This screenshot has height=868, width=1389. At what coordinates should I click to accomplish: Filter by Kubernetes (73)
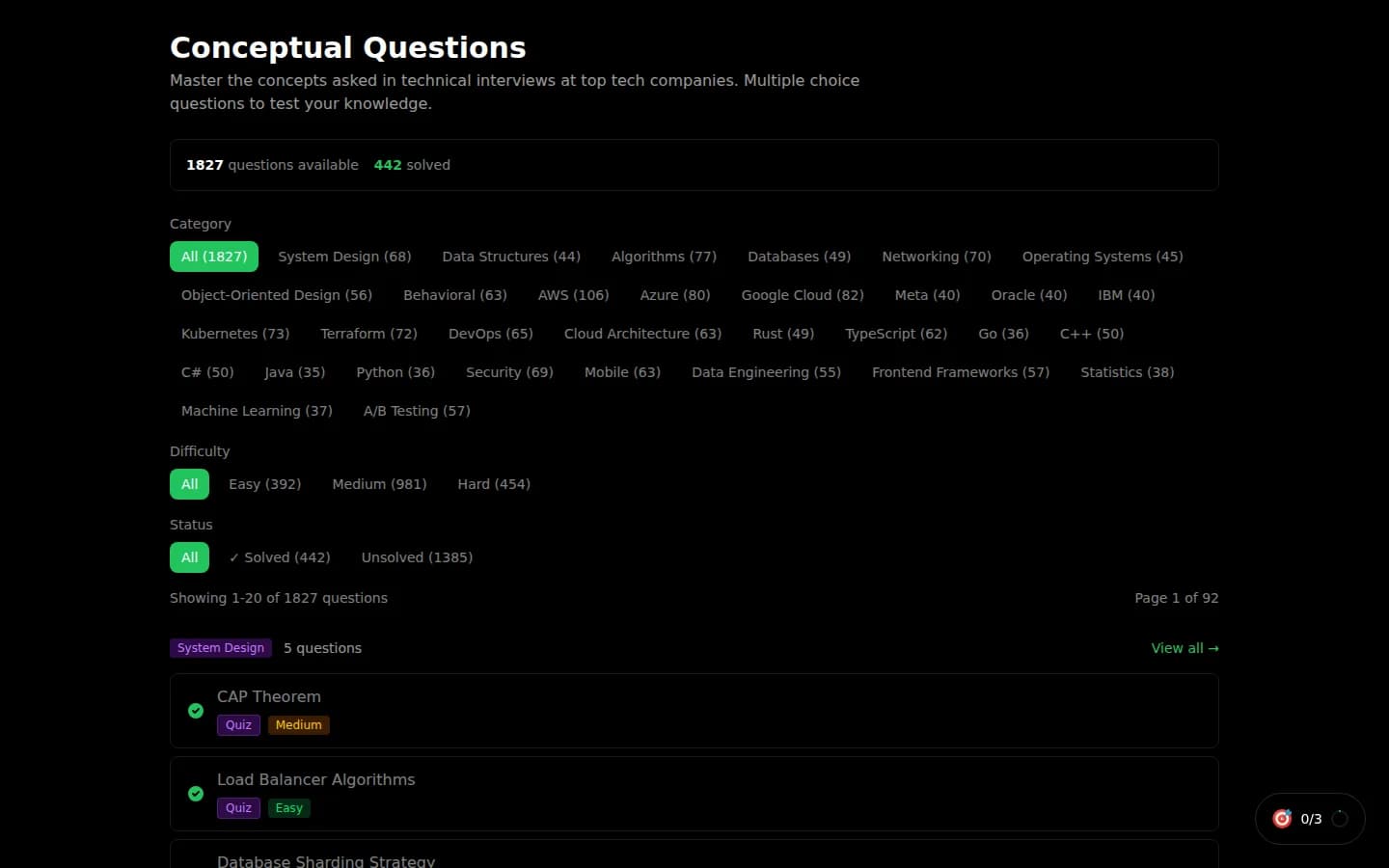pos(235,334)
